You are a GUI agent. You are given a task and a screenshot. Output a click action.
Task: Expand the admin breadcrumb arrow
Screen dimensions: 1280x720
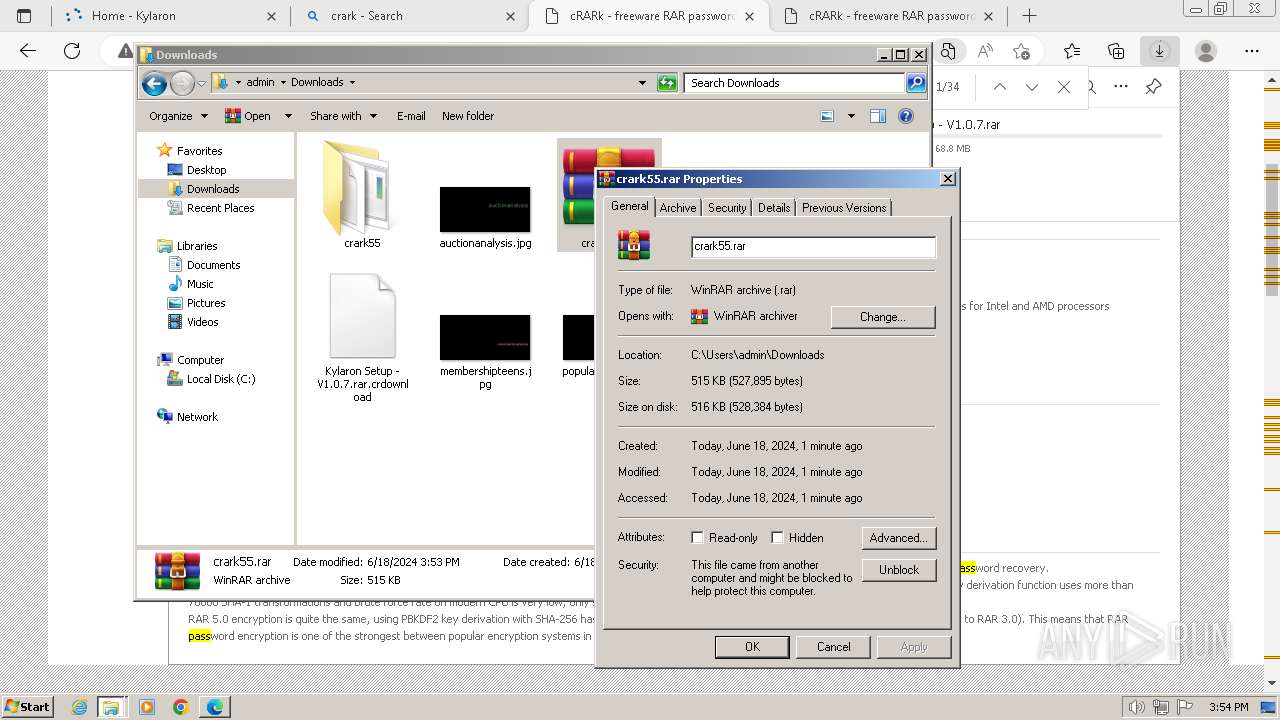point(283,83)
